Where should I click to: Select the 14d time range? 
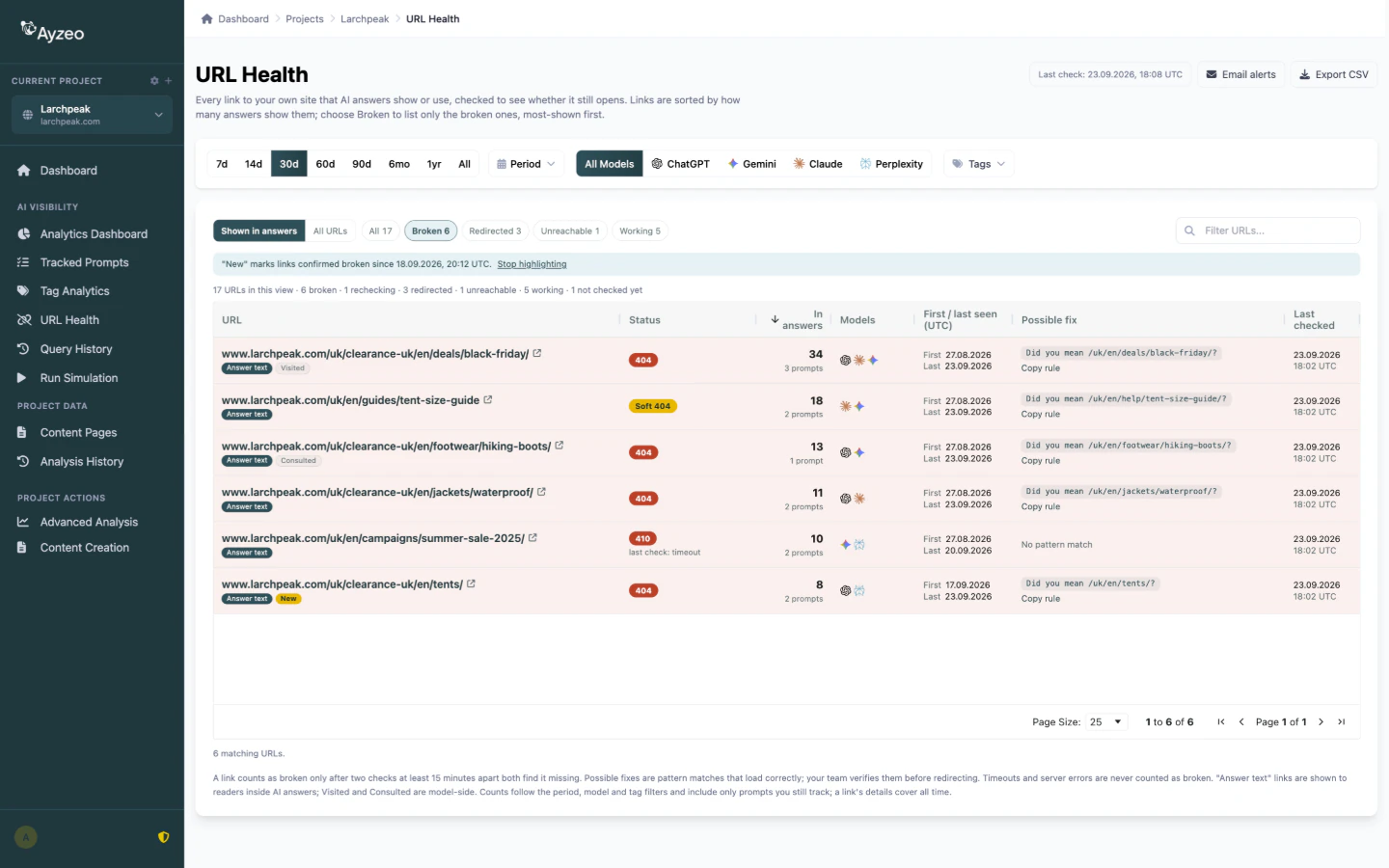pos(254,164)
